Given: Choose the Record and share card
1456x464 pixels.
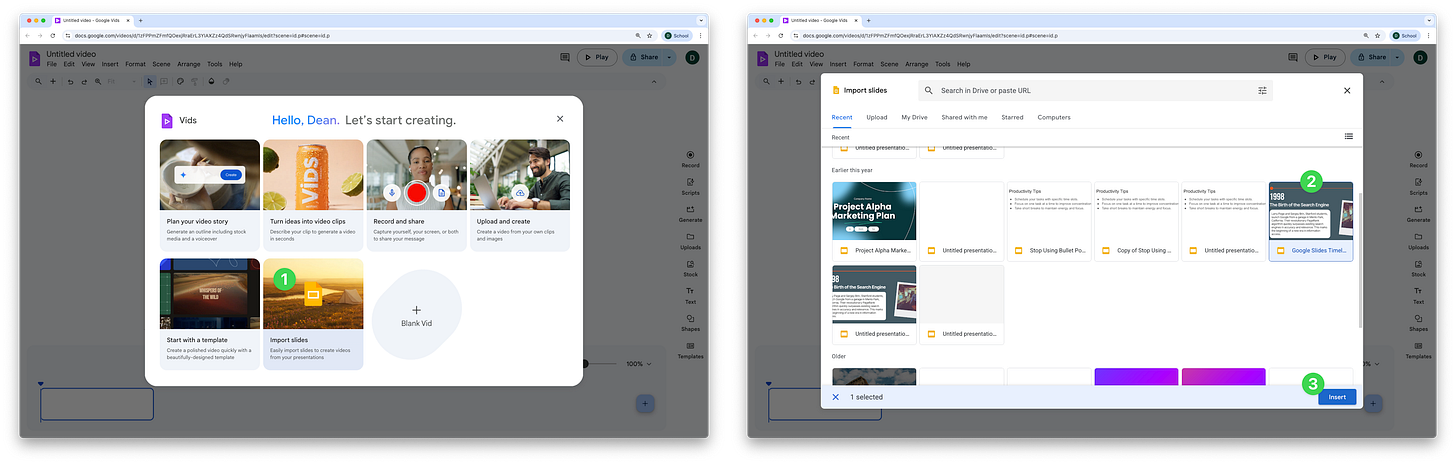Looking at the screenshot, I should click(x=416, y=195).
